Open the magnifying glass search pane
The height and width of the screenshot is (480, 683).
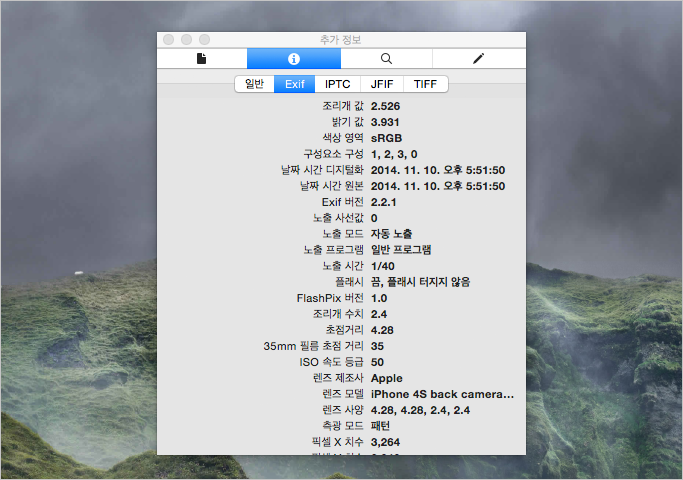(x=386, y=58)
